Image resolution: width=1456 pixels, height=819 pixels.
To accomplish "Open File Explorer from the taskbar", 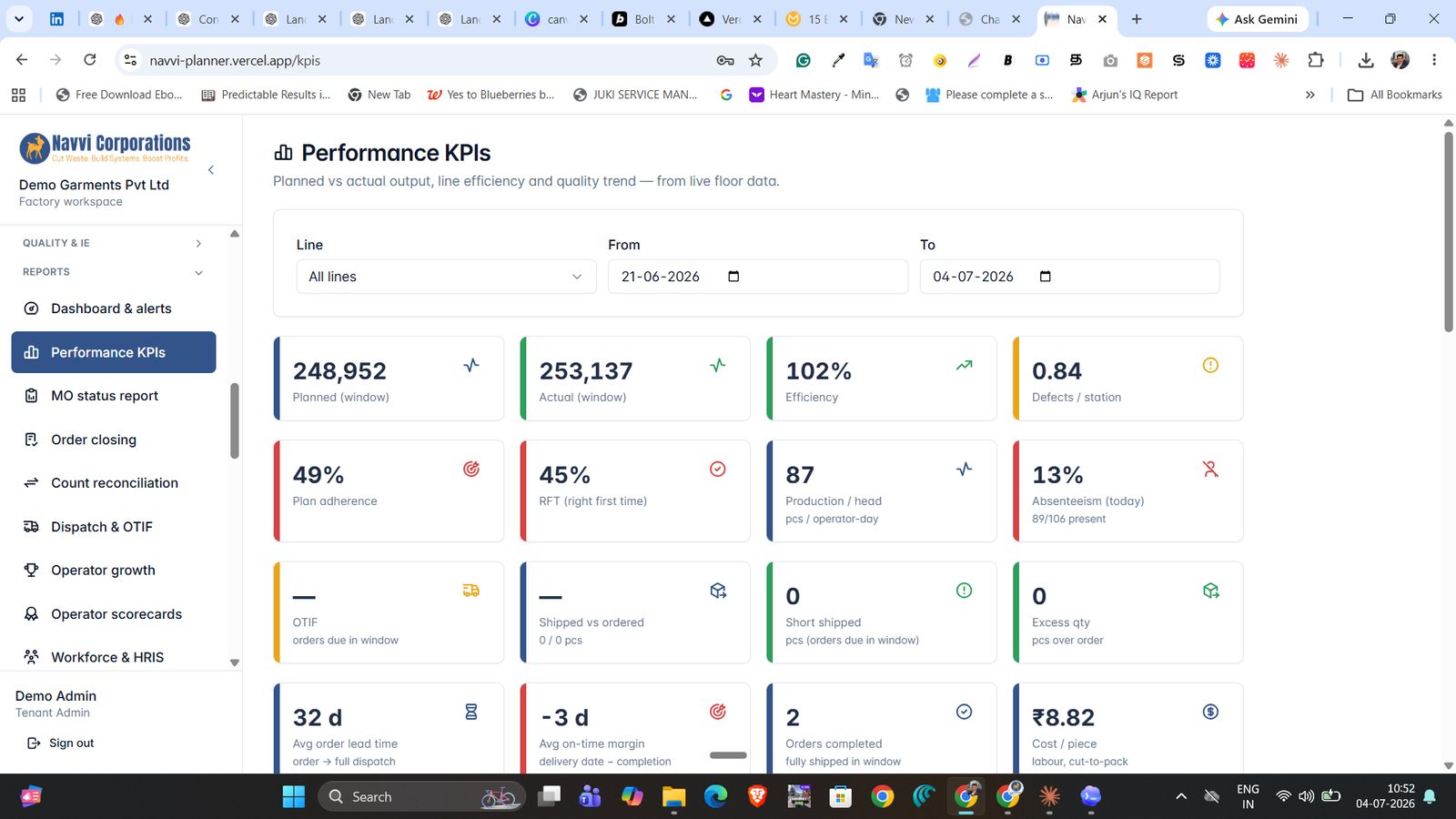I will (x=673, y=797).
